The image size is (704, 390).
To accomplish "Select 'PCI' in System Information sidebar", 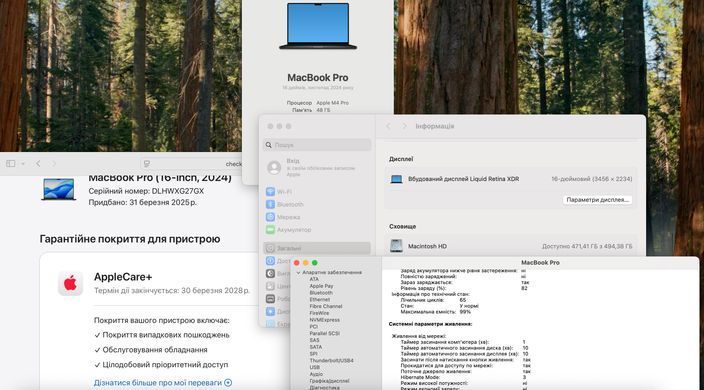I will point(313,327).
